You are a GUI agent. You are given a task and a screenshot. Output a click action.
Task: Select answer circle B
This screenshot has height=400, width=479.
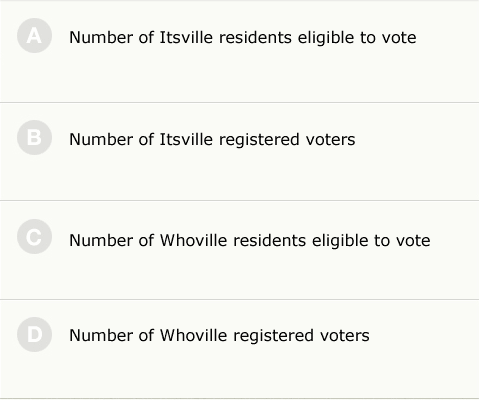click(34, 137)
